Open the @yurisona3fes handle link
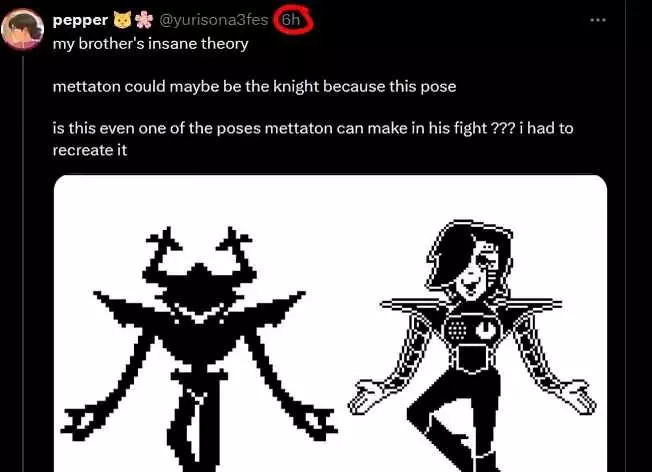 tap(214, 20)
